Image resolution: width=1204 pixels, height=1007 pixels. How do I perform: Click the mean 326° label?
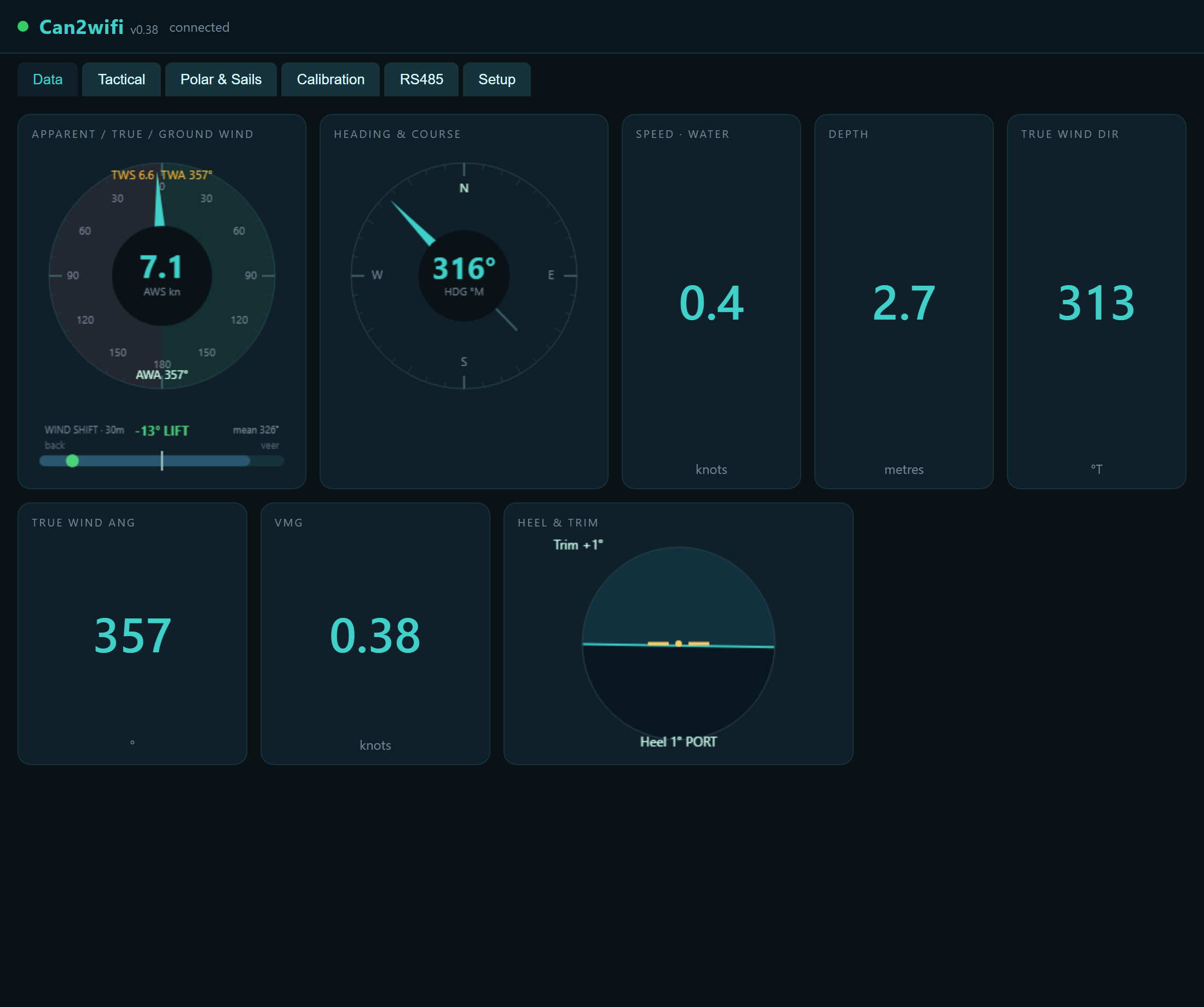click(256, 430)
